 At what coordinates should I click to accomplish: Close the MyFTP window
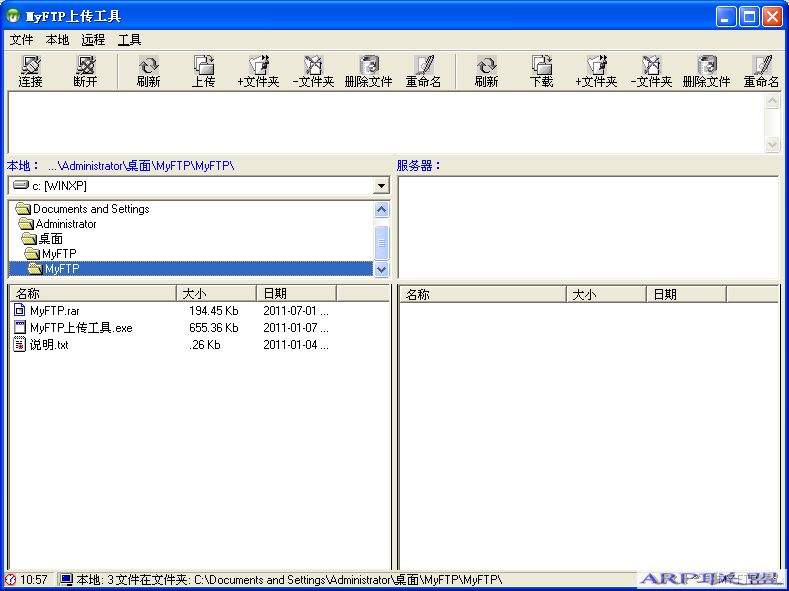click(772, 17)
